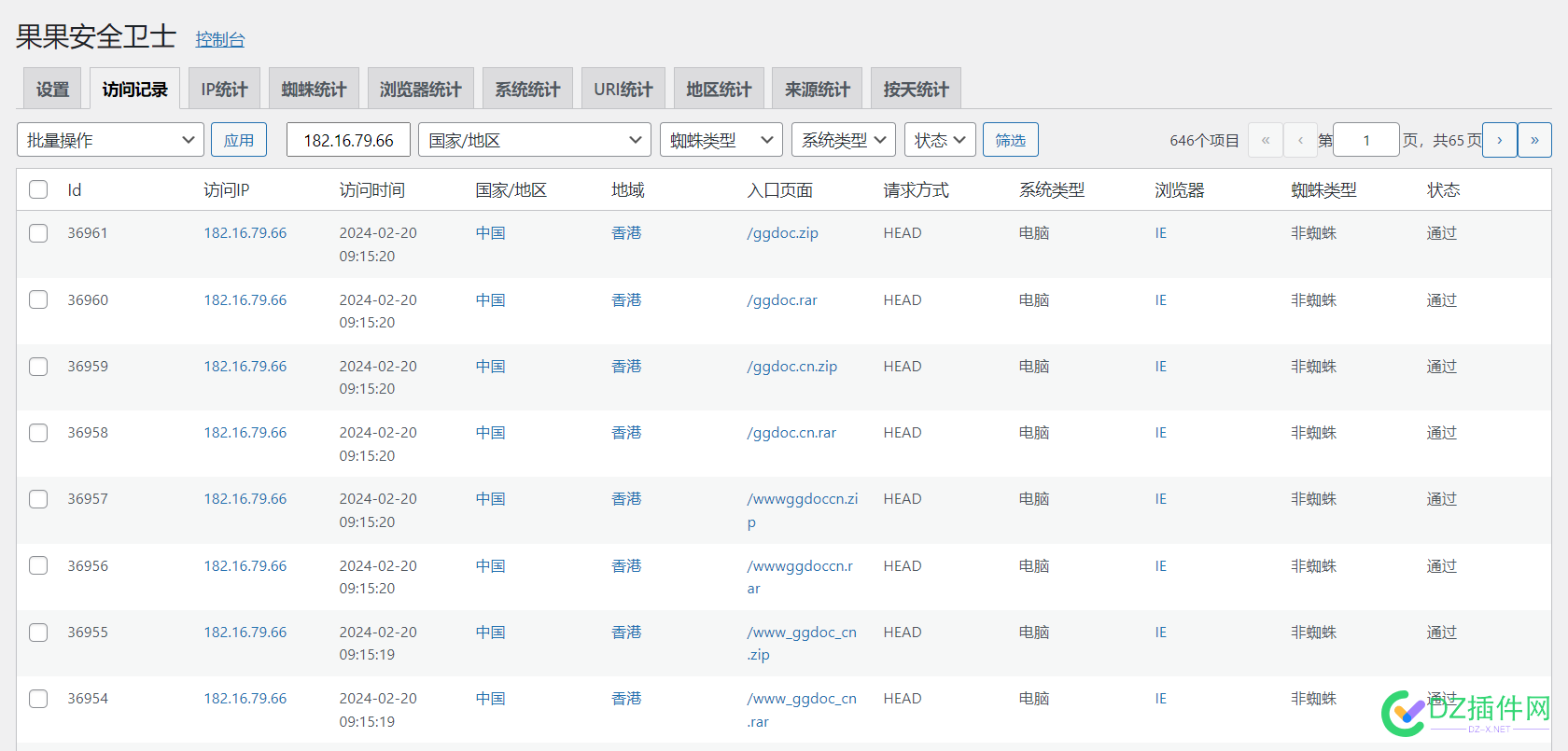Click IE browser link in row 36960
This screenshot has height=751, width=1568.
(1160, 300)
